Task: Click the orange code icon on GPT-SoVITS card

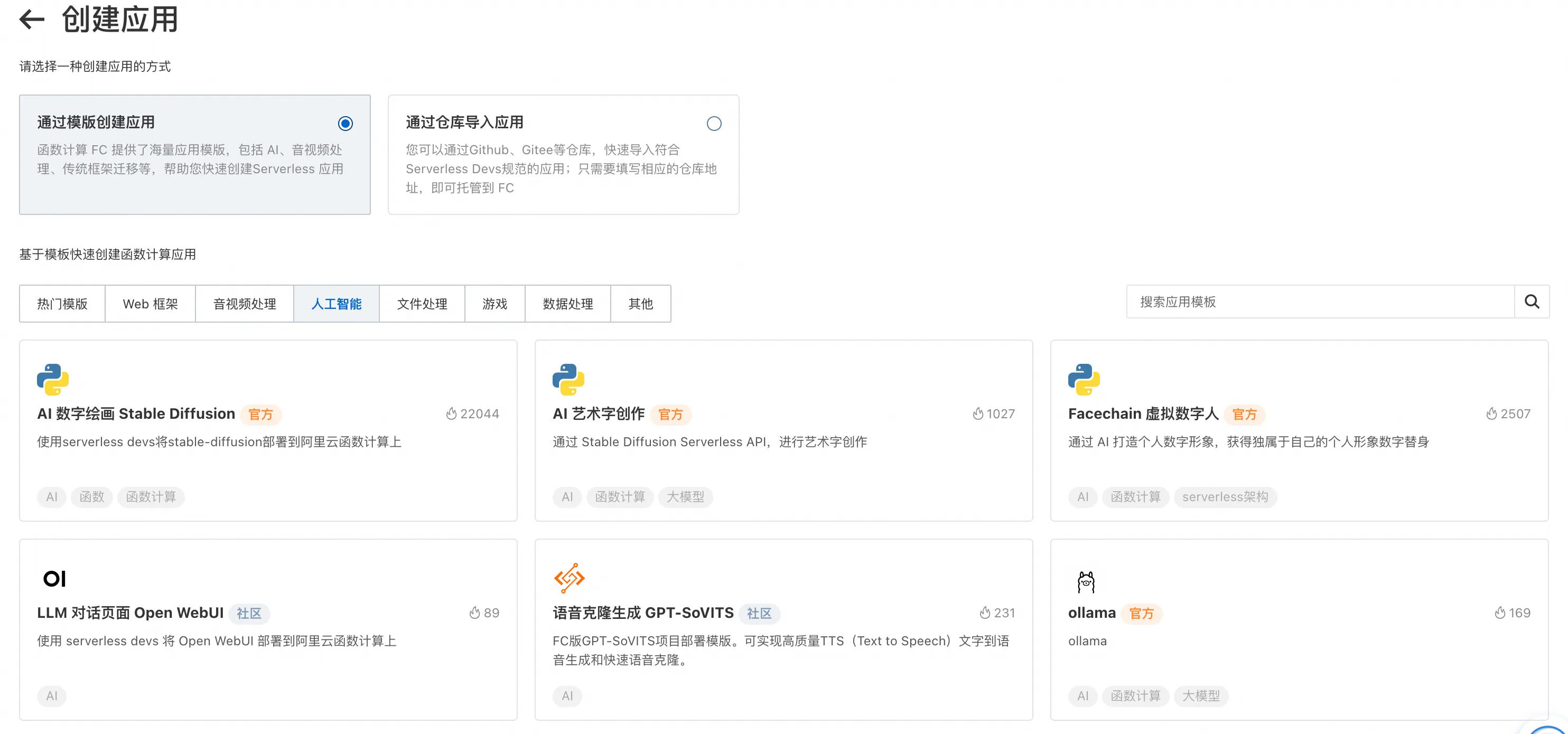Action: [568, 578]
